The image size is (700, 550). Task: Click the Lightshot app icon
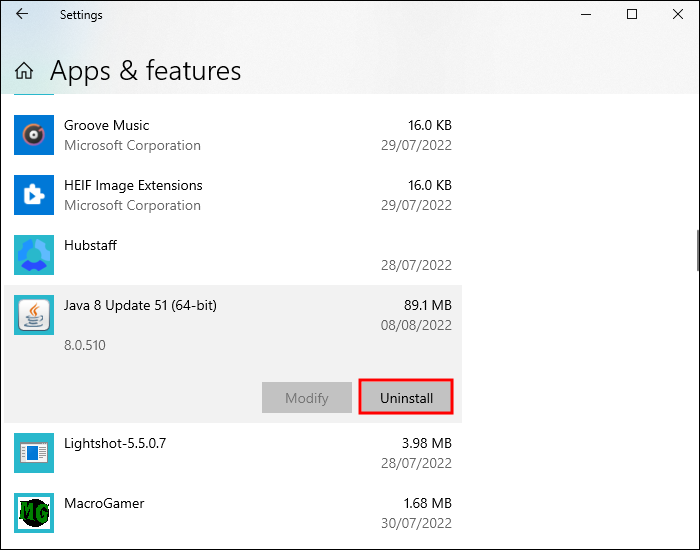(34, 453)
